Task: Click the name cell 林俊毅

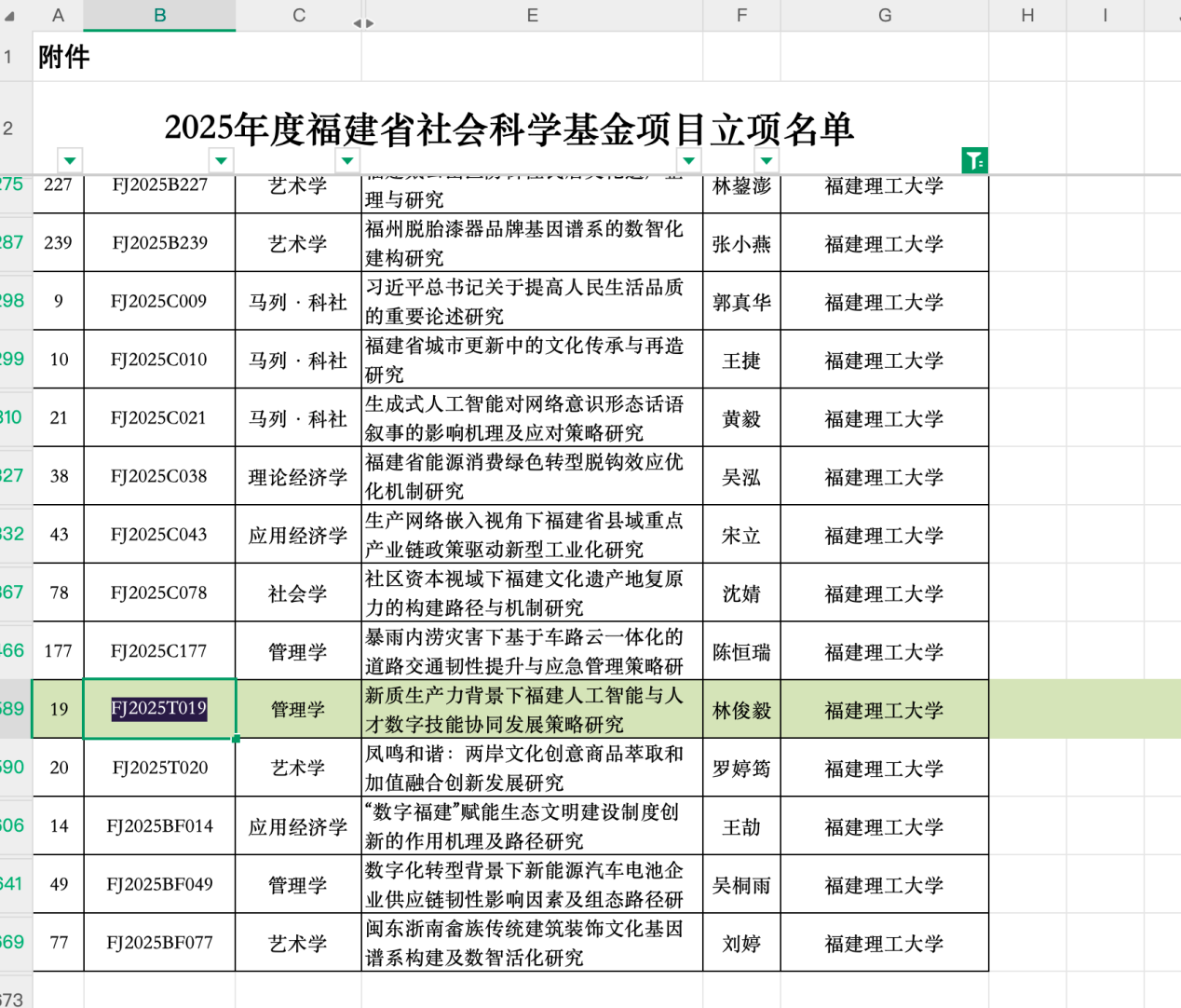Action: (x=741, y=710)
